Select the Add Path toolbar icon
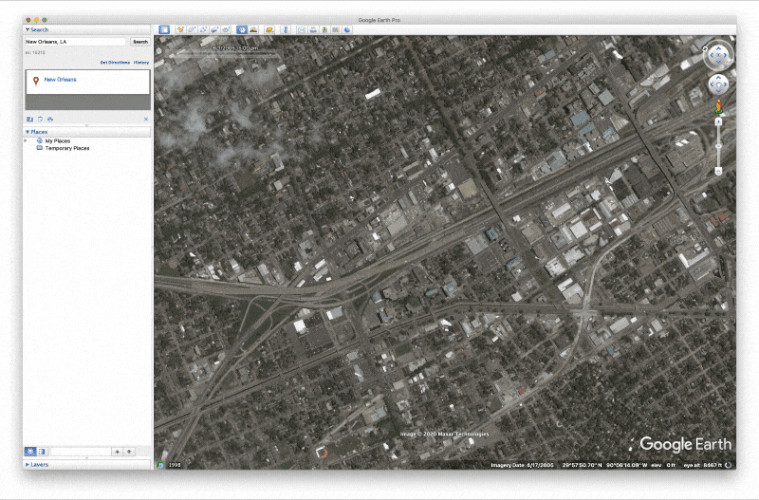Viewport: 759px width, 500px height. pyautogui.click(x=203, y=30)
